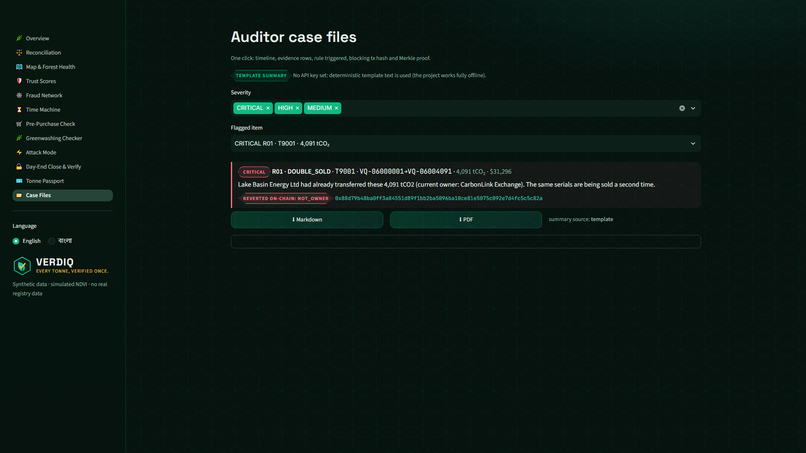Click the Case Files folder icon
This screenshot has height=453, width=806.
click(x=19, y=195)
